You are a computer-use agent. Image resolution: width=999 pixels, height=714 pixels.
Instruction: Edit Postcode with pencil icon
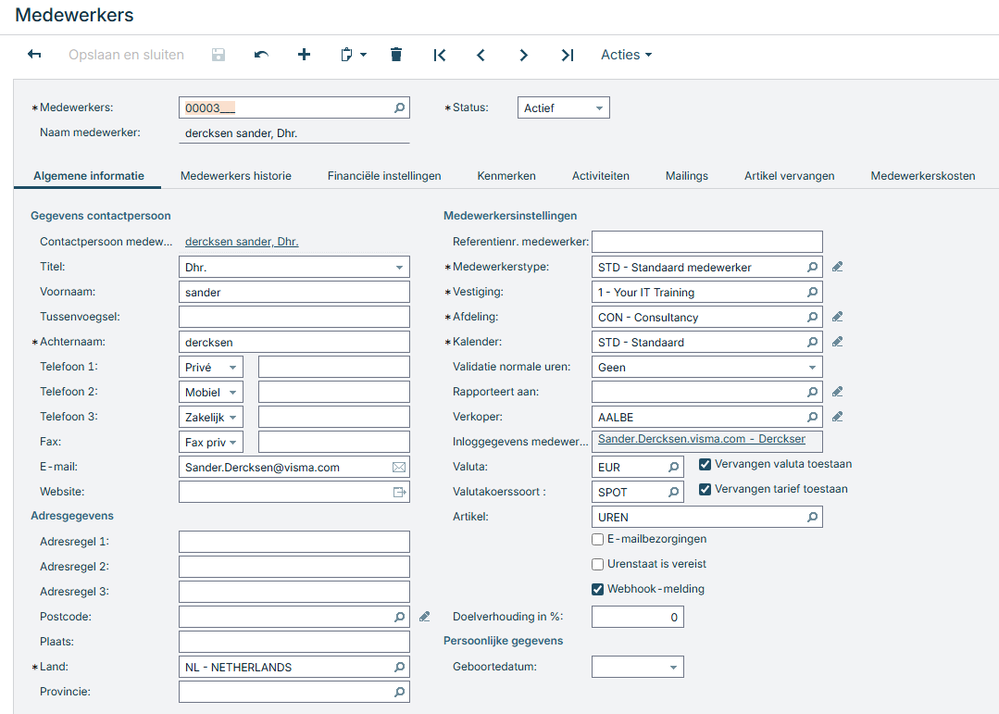coord(425,617)
